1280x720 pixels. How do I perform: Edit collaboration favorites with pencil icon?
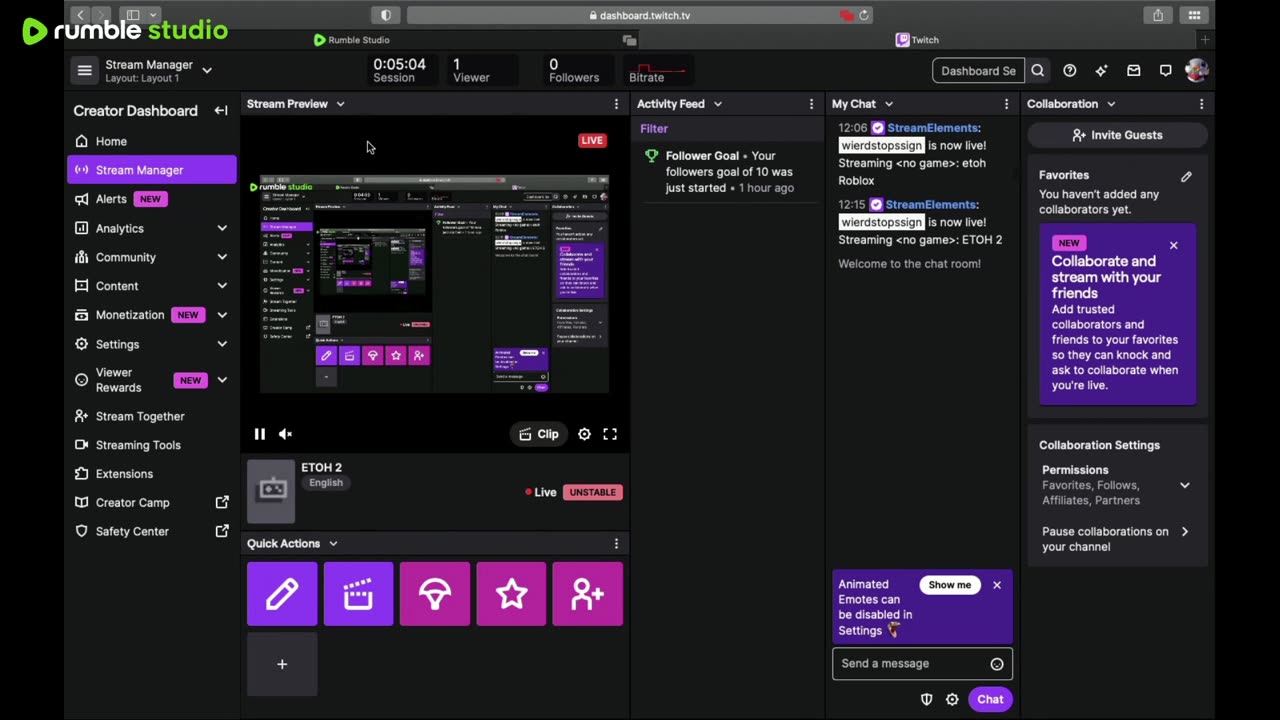coord(1186,176)
